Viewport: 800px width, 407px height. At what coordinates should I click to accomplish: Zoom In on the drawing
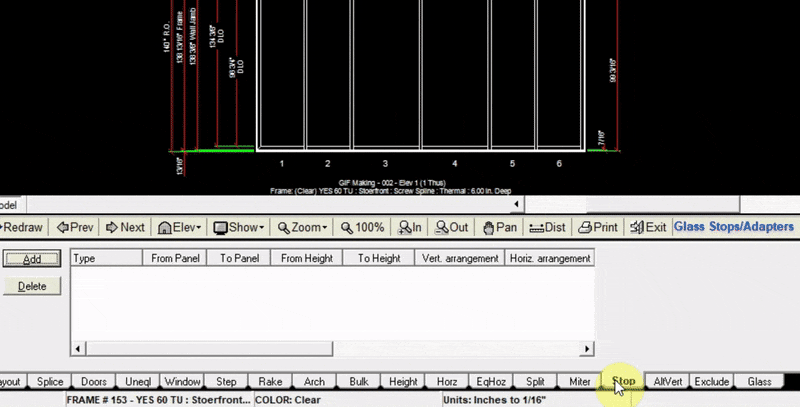410,227
